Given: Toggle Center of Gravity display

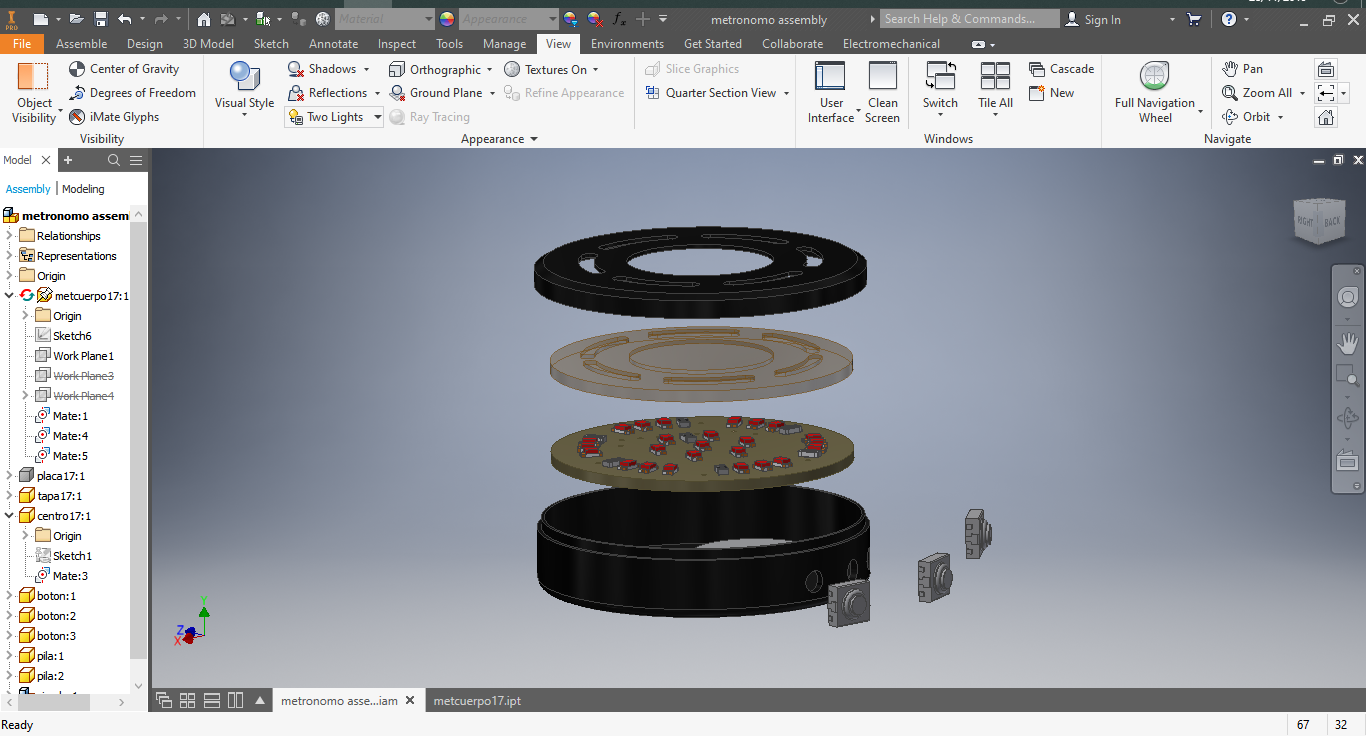Looking at the screenshot, I should (x=124, y=69).
